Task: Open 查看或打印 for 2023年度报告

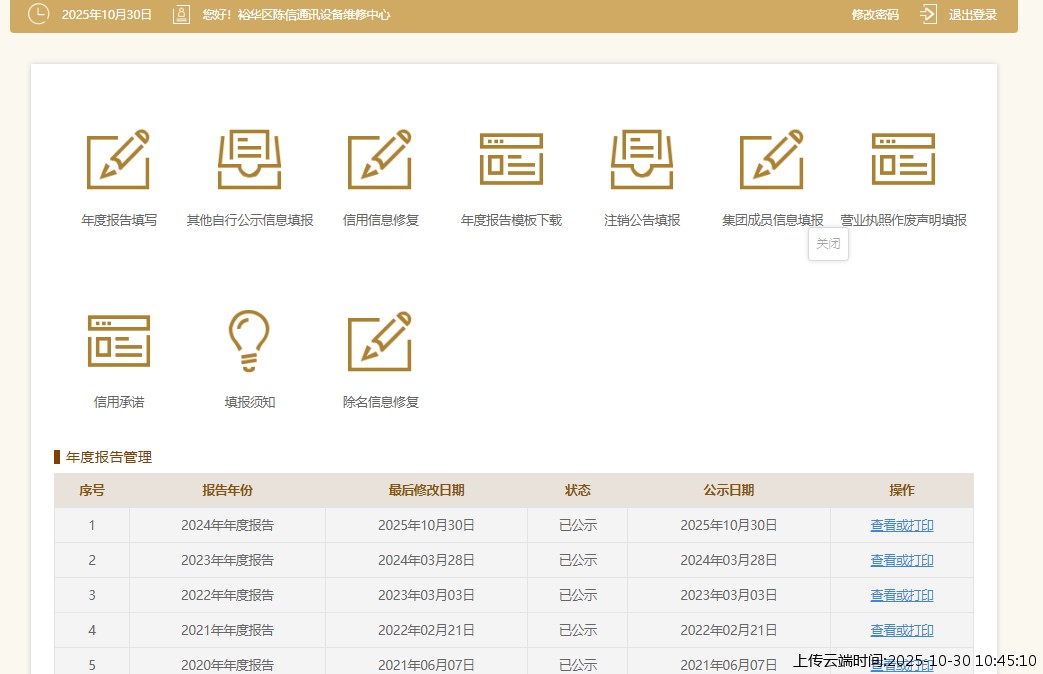Action: (x=901, y=560)
